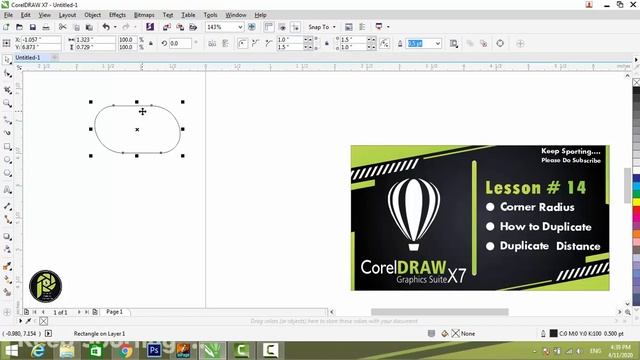Image resolution: width=640 pixels, height=360 pixels.
Task: Open the Bitmaps menu
Action: (144, 15)
